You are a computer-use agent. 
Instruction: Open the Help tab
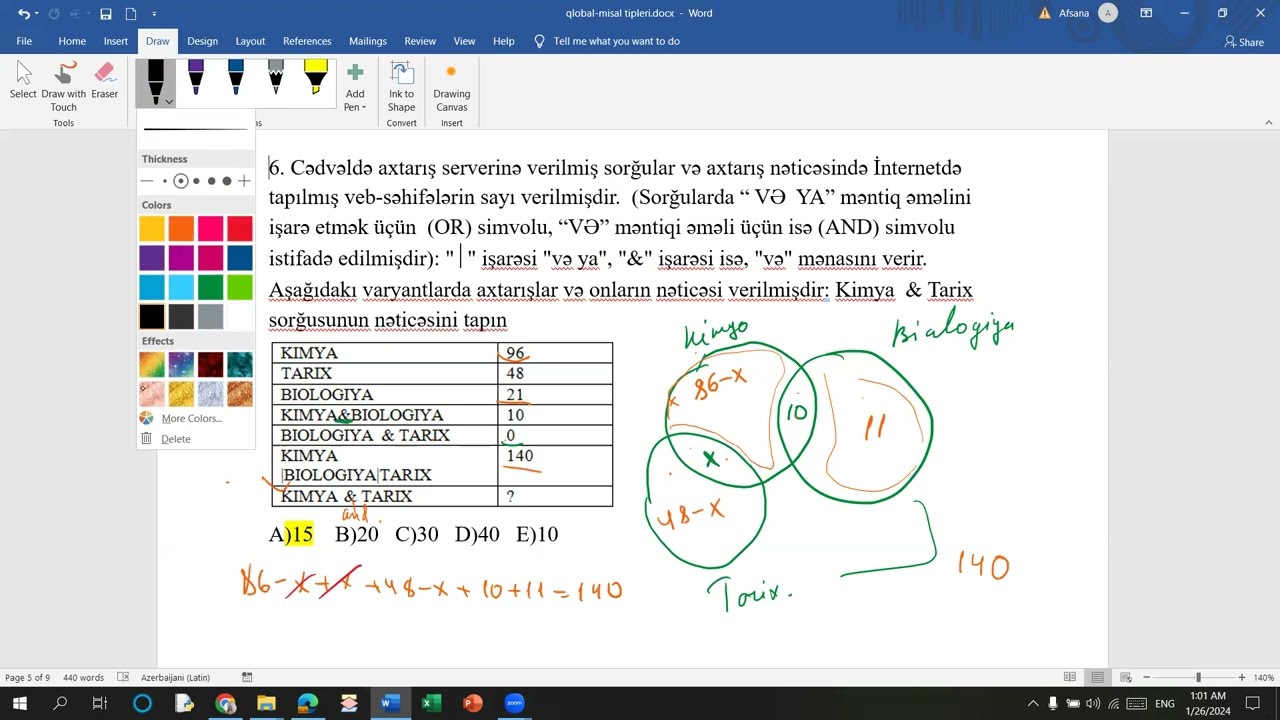point(504,41)
